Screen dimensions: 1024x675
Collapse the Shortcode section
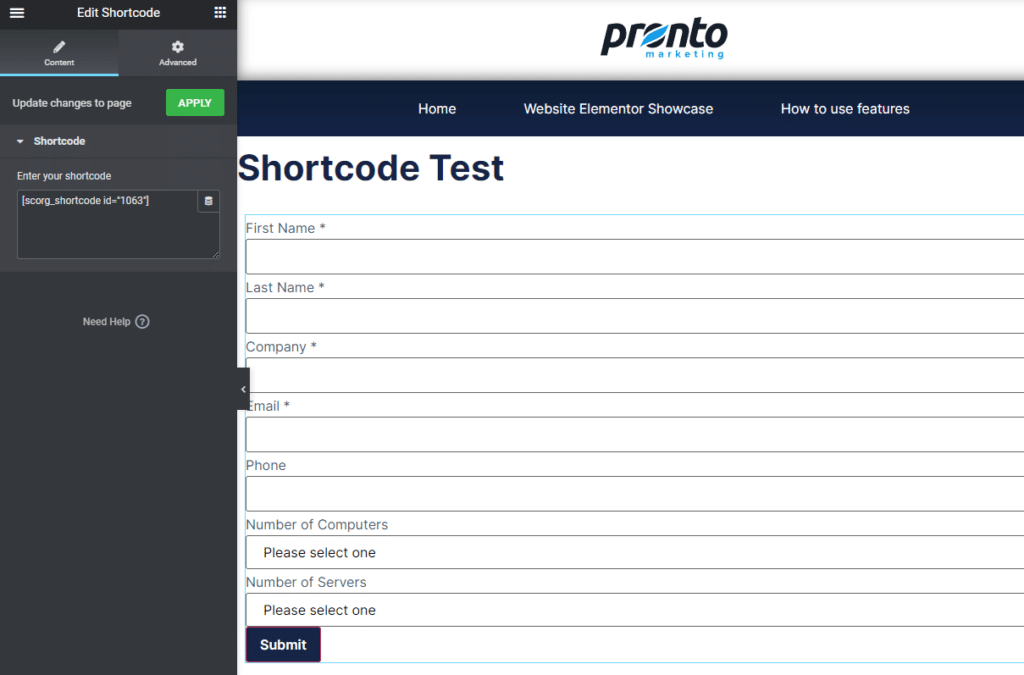coord(20,141)
